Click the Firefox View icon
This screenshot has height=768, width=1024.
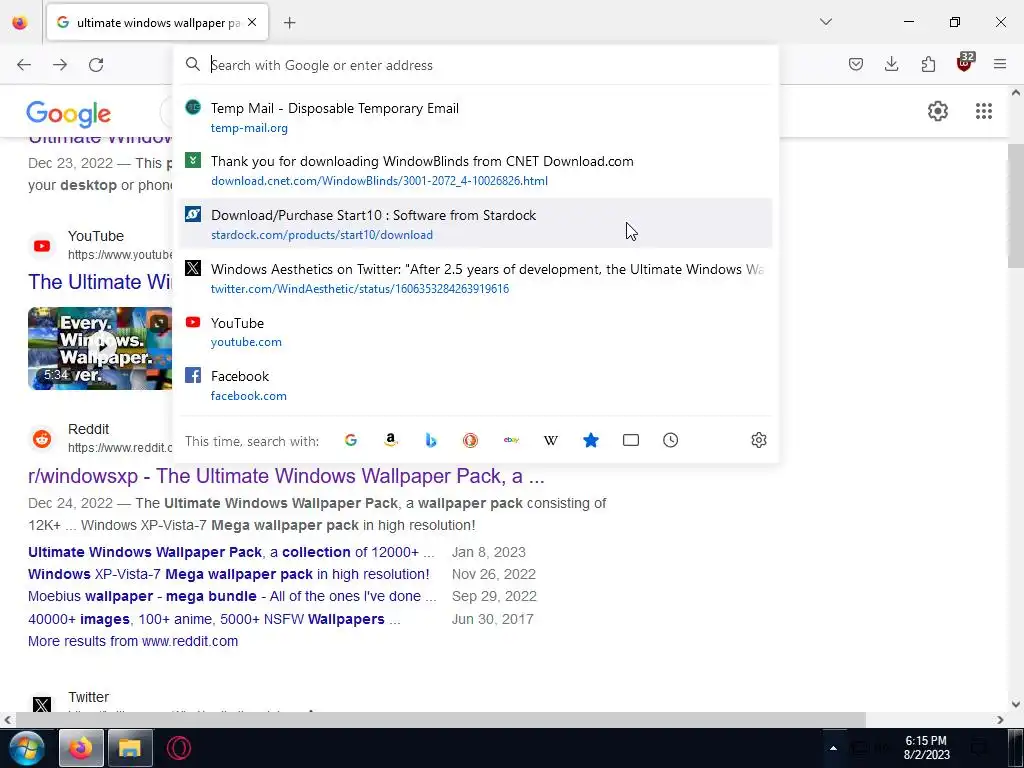20,22
